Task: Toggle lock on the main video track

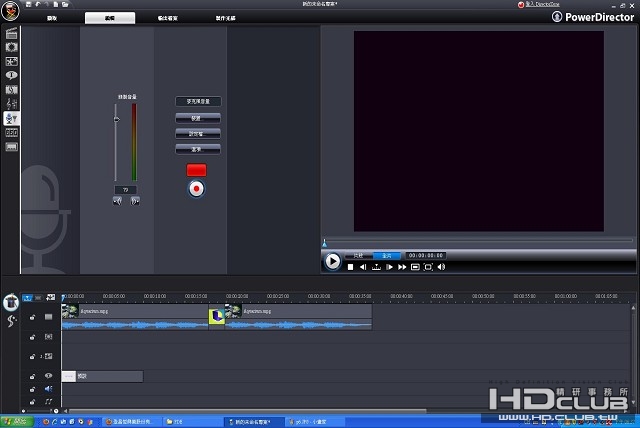Action: [x=33, y=317]
